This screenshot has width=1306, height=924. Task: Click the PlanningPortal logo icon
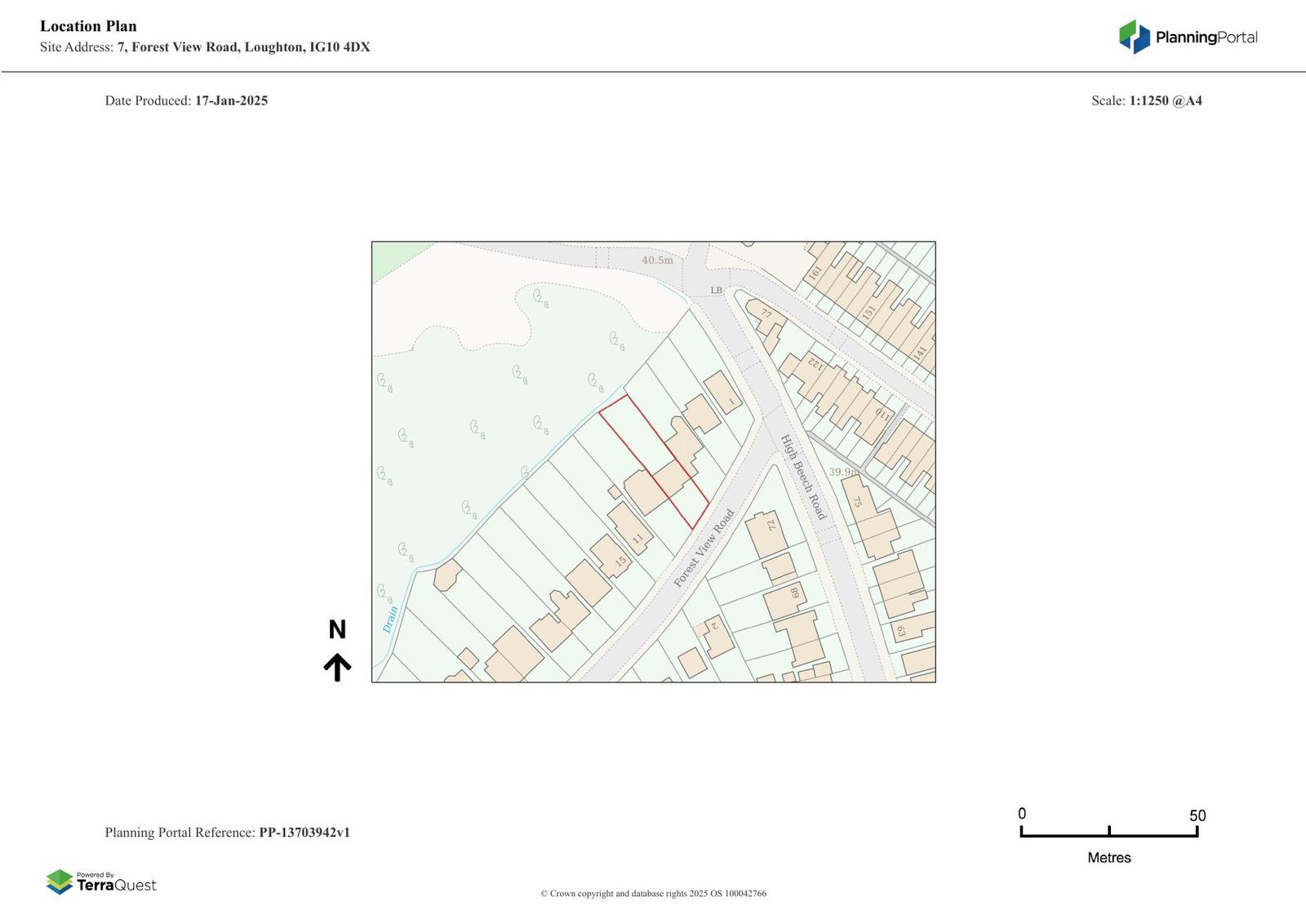1134,37
